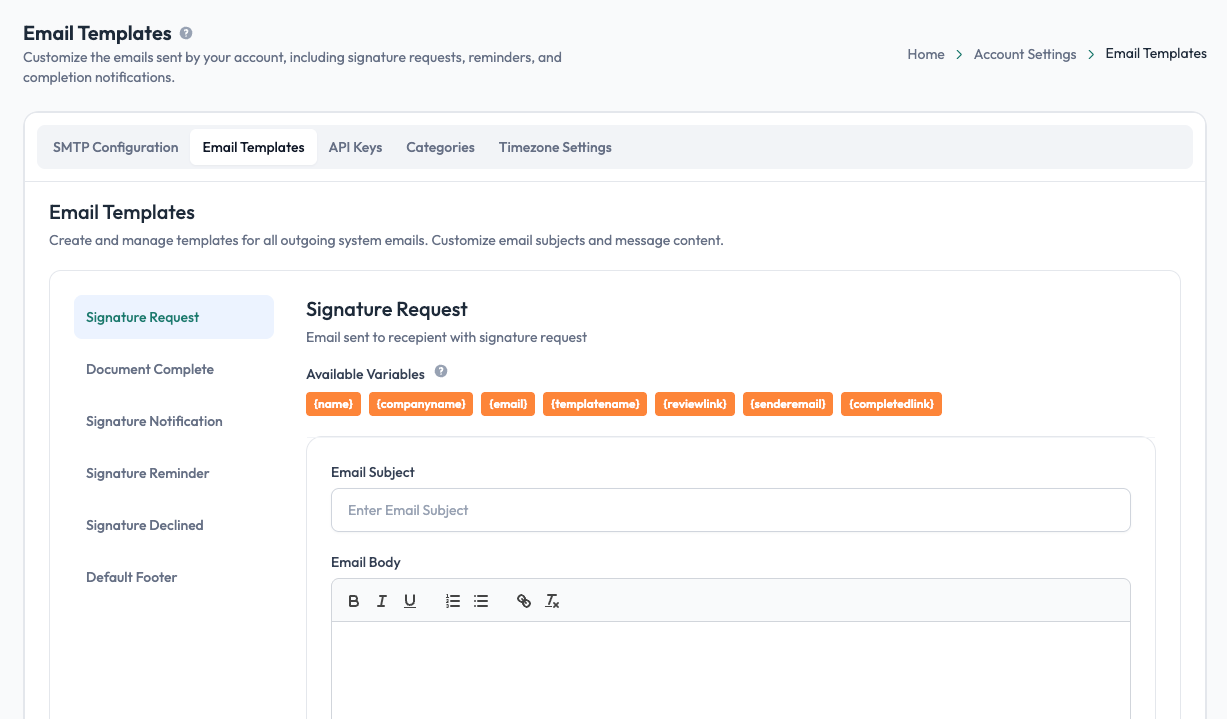
Task: Toggle underline formatting in the editor
Action: (410, 601)
